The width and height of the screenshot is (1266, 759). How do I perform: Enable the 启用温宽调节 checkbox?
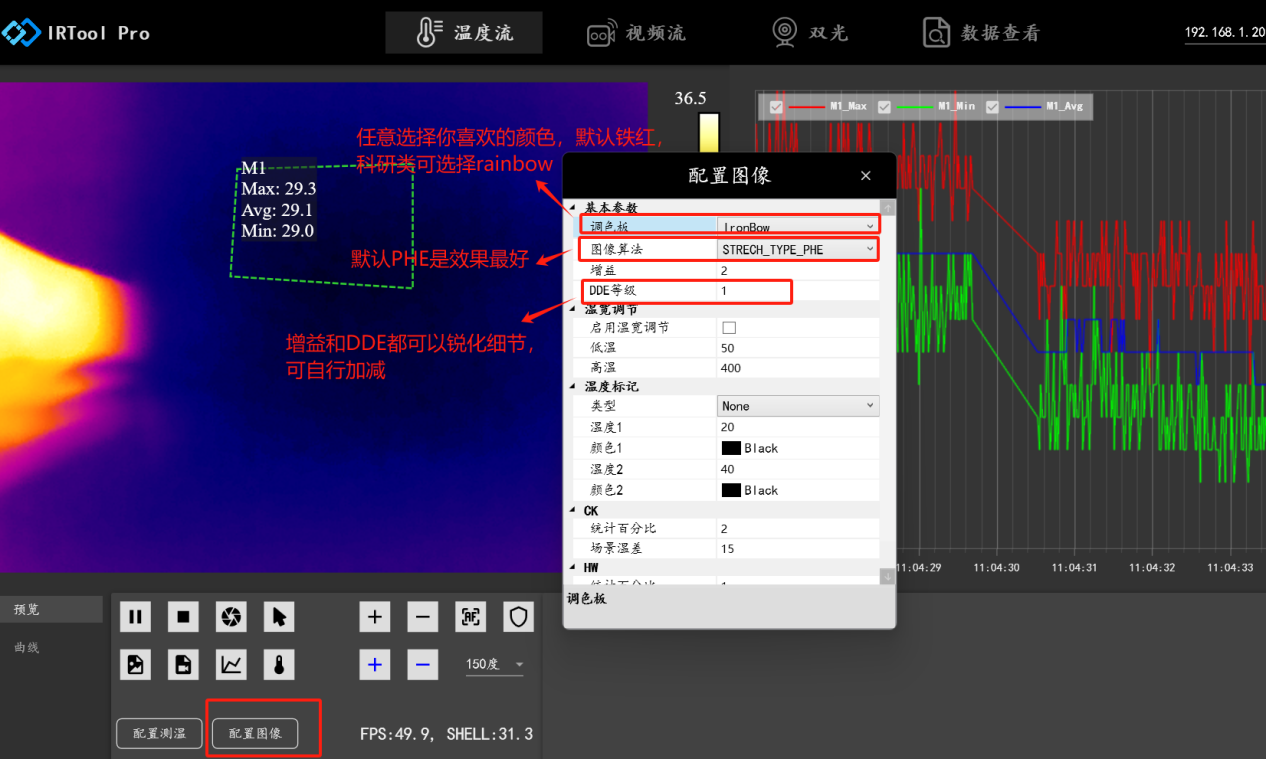(729, 328)
